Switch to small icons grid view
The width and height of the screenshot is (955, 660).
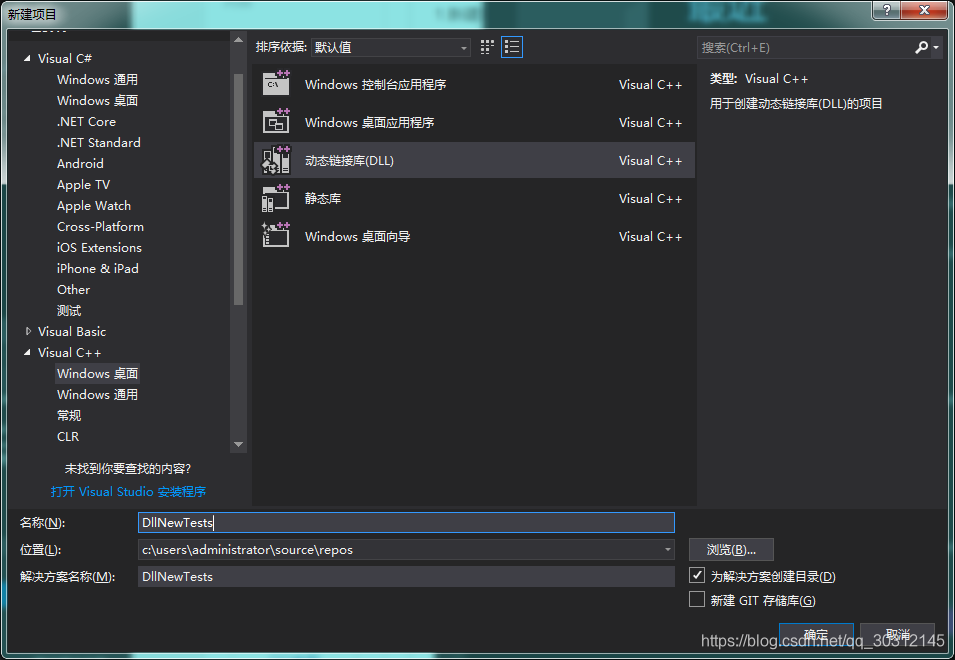pos(487,47)
